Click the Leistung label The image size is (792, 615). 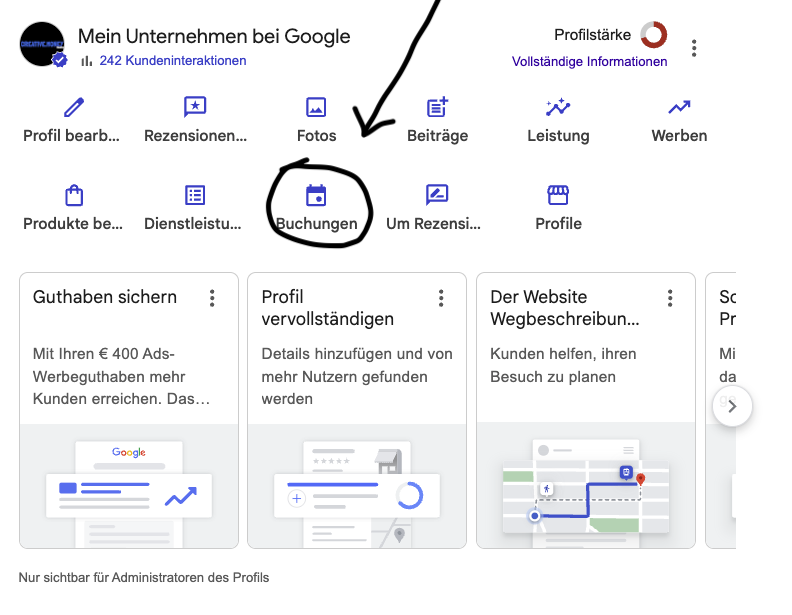point(558,136)
